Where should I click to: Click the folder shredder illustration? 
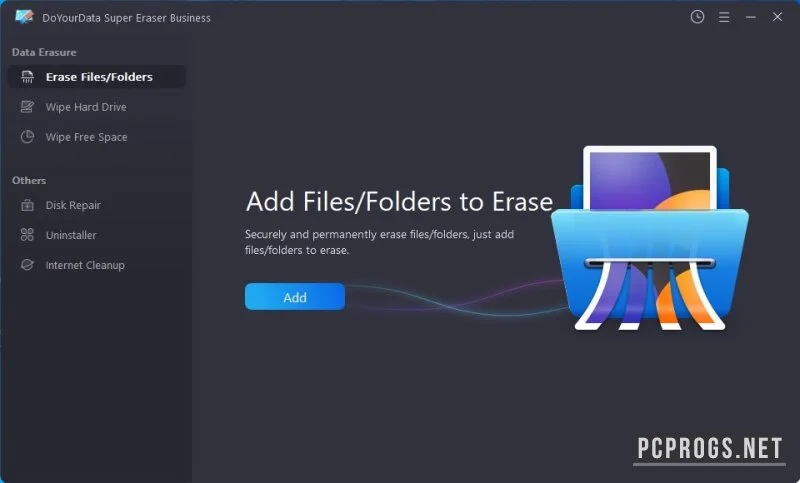[650, 238]
